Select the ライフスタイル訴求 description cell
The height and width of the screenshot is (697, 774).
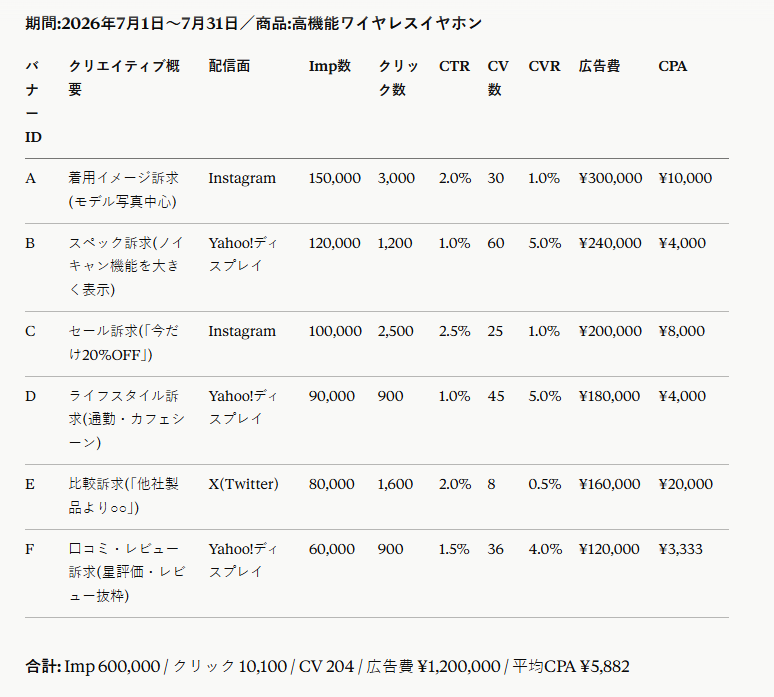[x=126, y=419]
